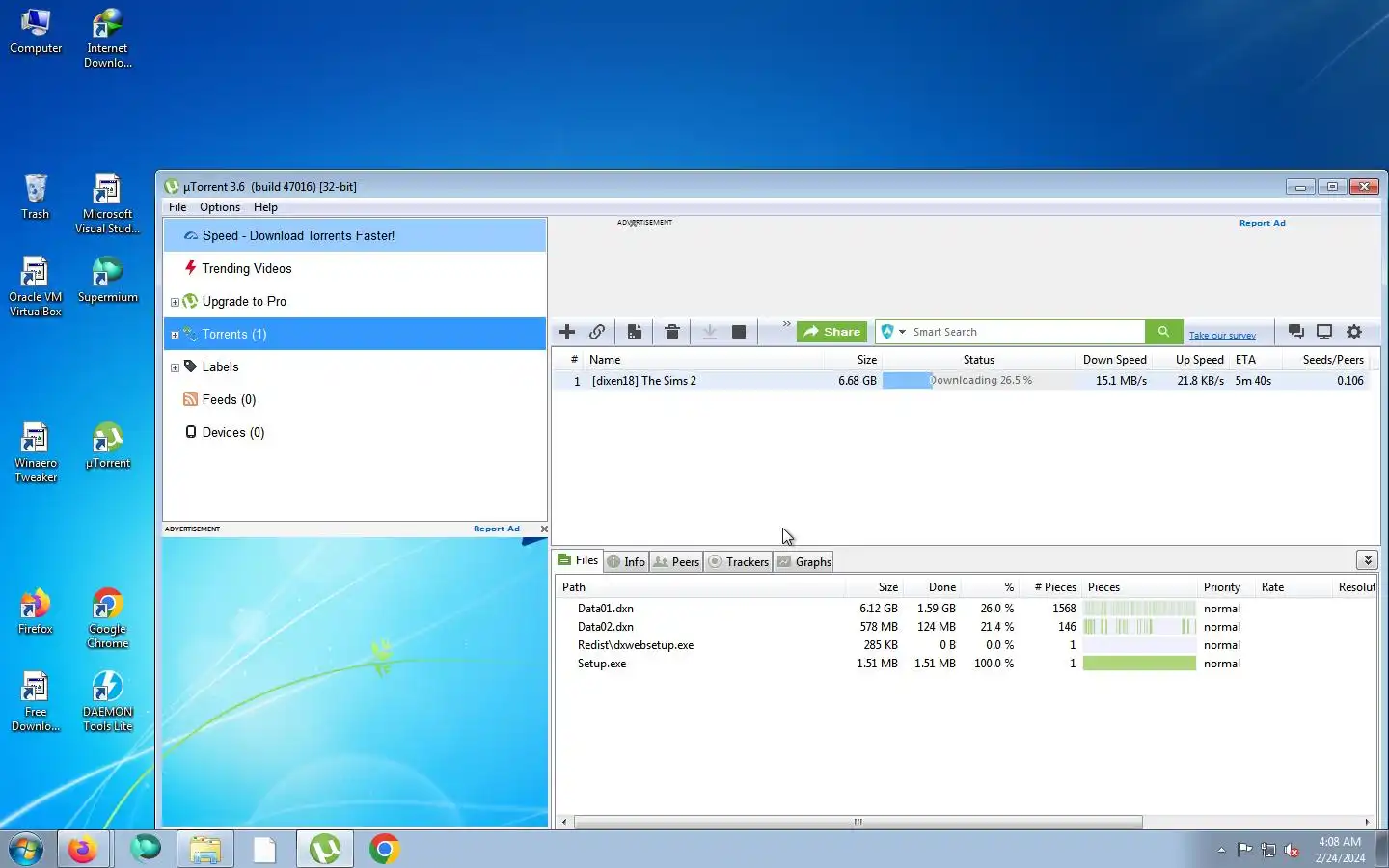Click the horizontal scrollbar in Files pane

click(858, 823)
